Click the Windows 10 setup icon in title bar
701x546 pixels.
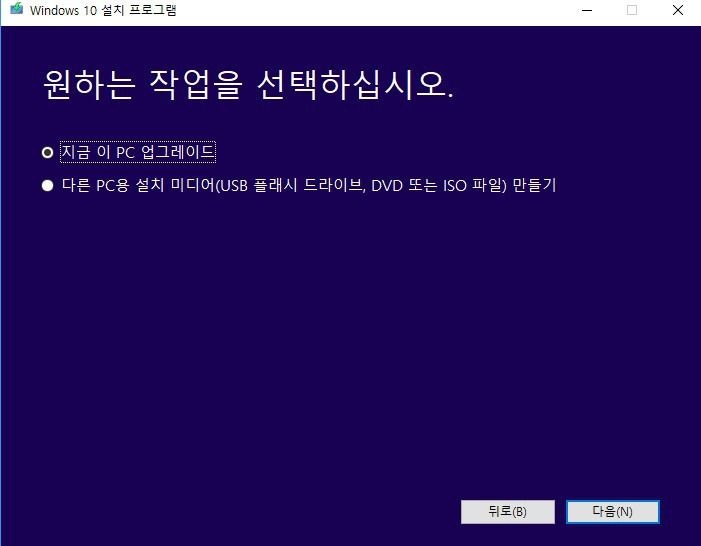pyautogui.click(x=17, y=9)
